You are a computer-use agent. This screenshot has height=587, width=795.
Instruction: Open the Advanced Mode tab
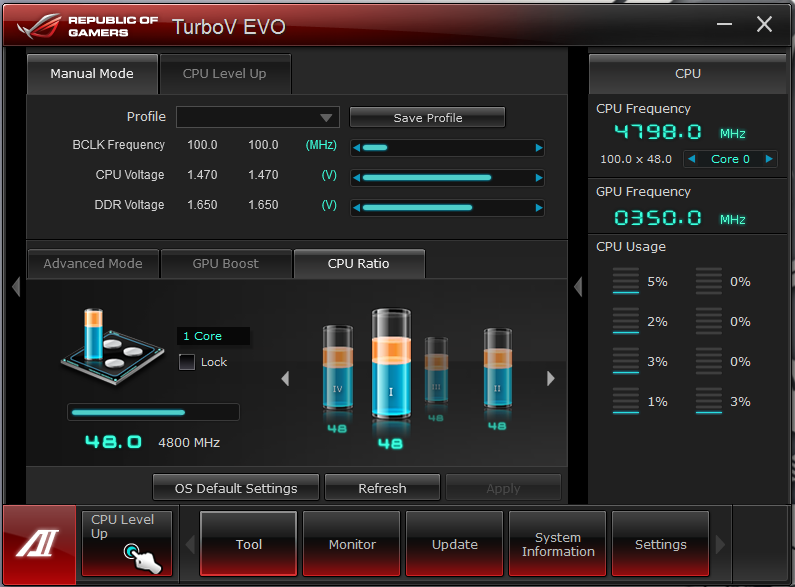pos(93,264)
